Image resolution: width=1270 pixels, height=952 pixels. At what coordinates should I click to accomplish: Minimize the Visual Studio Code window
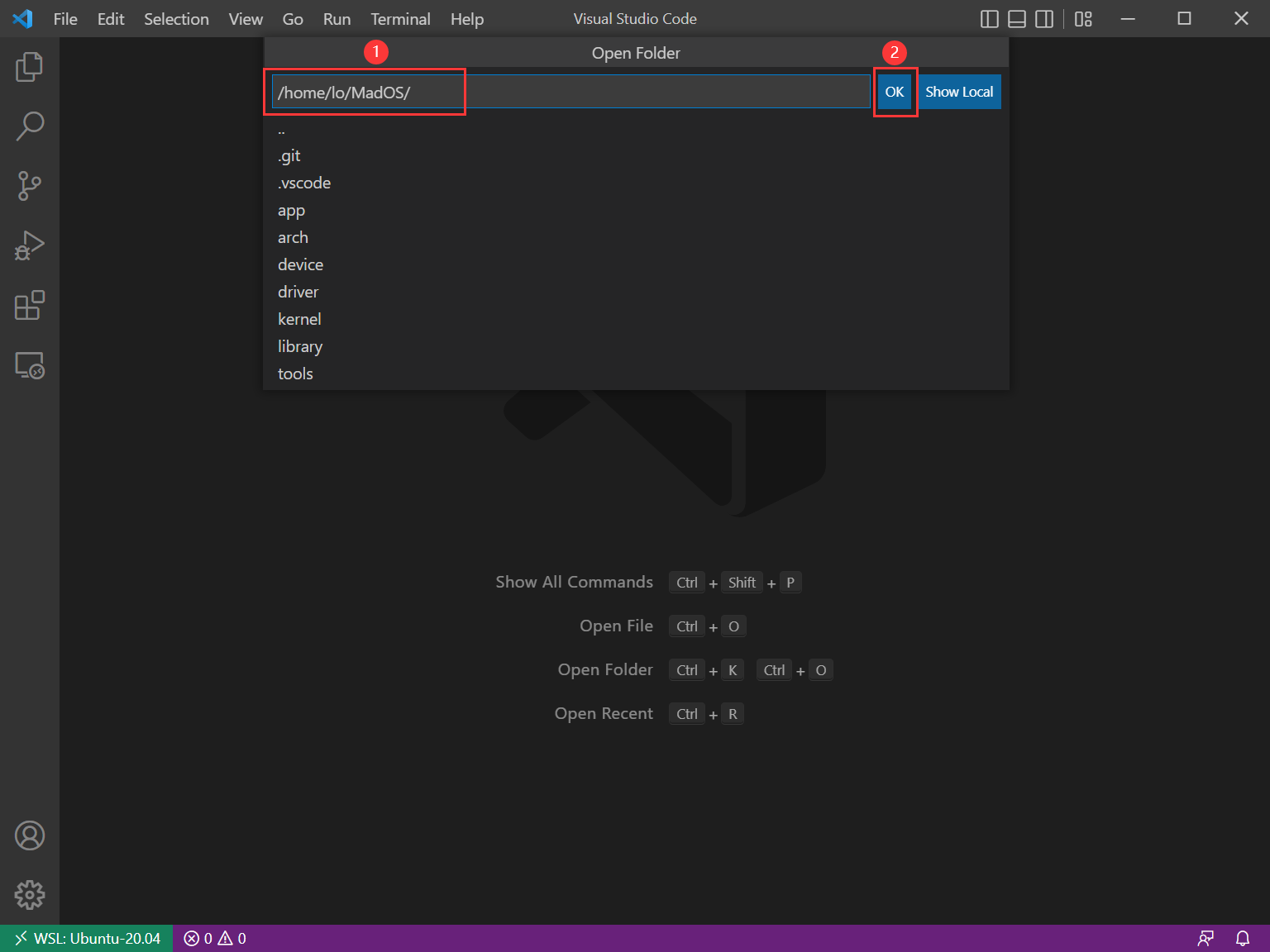click(x=1128, y=19)
